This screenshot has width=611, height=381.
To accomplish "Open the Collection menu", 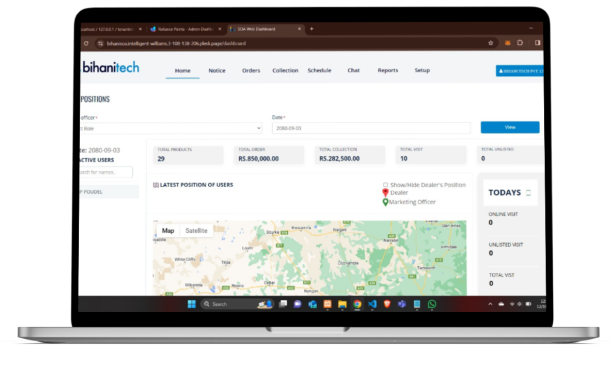I will pyautogui.click(x=285, y=71).
